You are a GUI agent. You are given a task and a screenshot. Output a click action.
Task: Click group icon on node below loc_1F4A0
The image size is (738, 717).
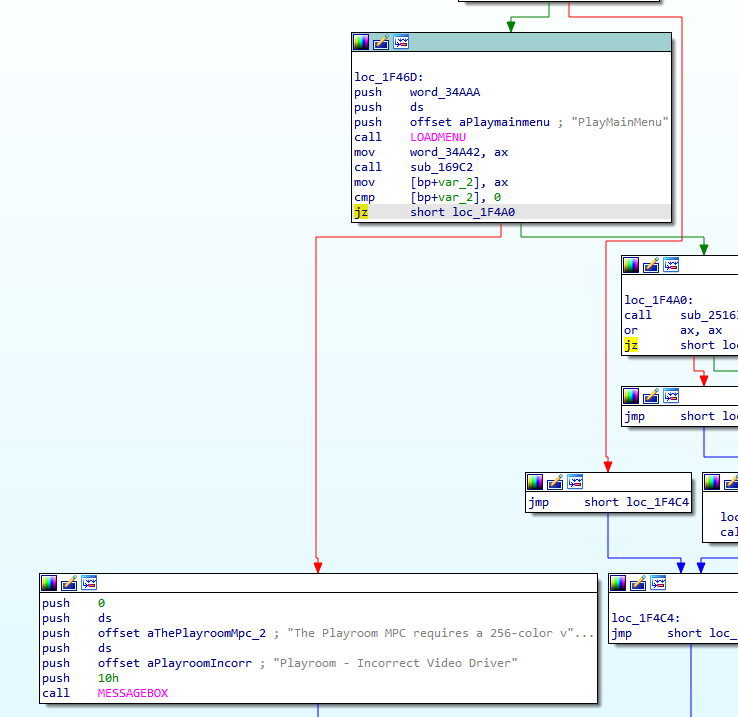tap(672, 396)
